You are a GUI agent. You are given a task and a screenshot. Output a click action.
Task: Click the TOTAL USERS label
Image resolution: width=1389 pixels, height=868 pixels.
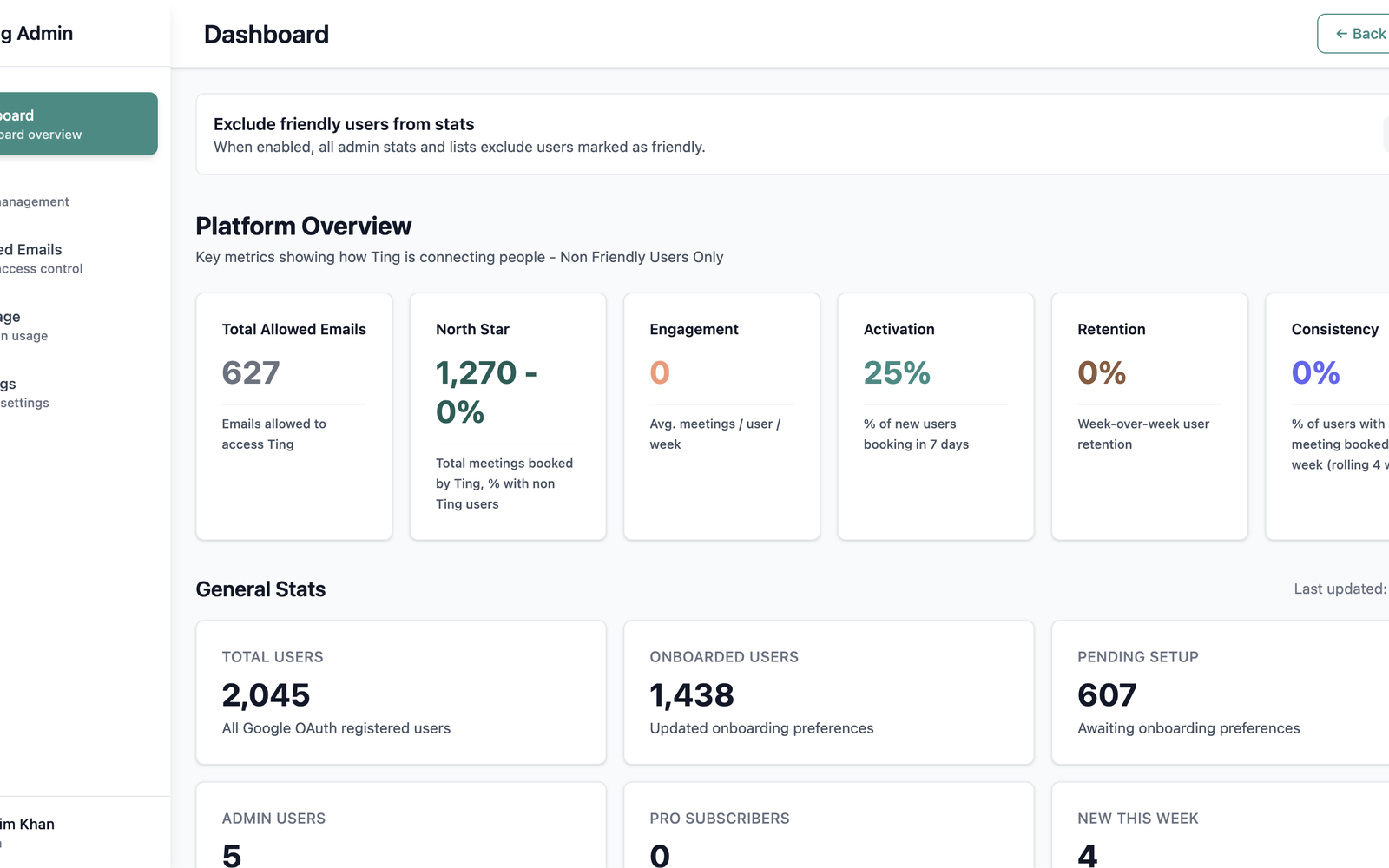[273, 657]
